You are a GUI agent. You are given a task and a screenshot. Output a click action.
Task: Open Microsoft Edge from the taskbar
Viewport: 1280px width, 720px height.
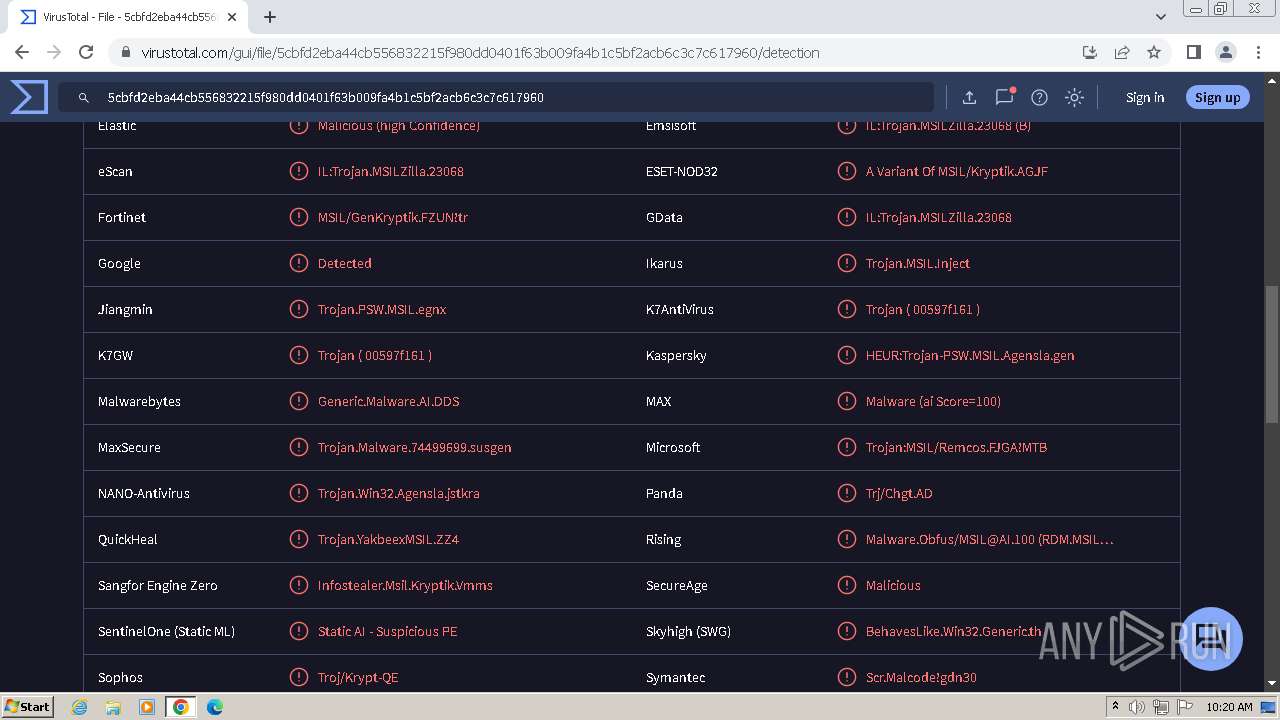pyautogui.click(x=214, y=707)
